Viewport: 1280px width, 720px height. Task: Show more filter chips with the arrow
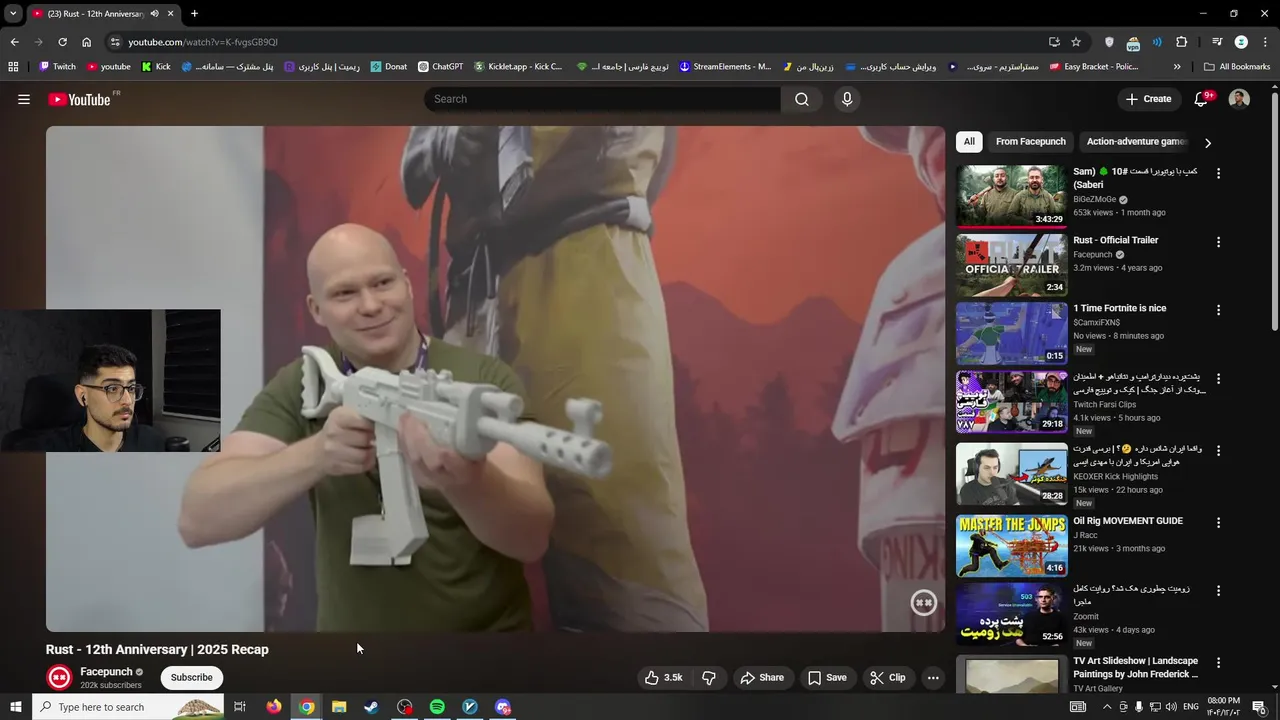1207,143
